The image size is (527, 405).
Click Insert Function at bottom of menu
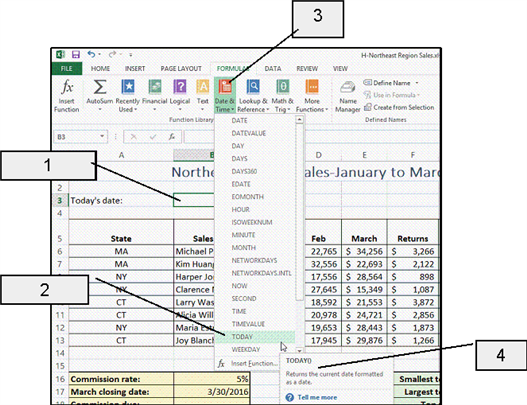(248, 363)
